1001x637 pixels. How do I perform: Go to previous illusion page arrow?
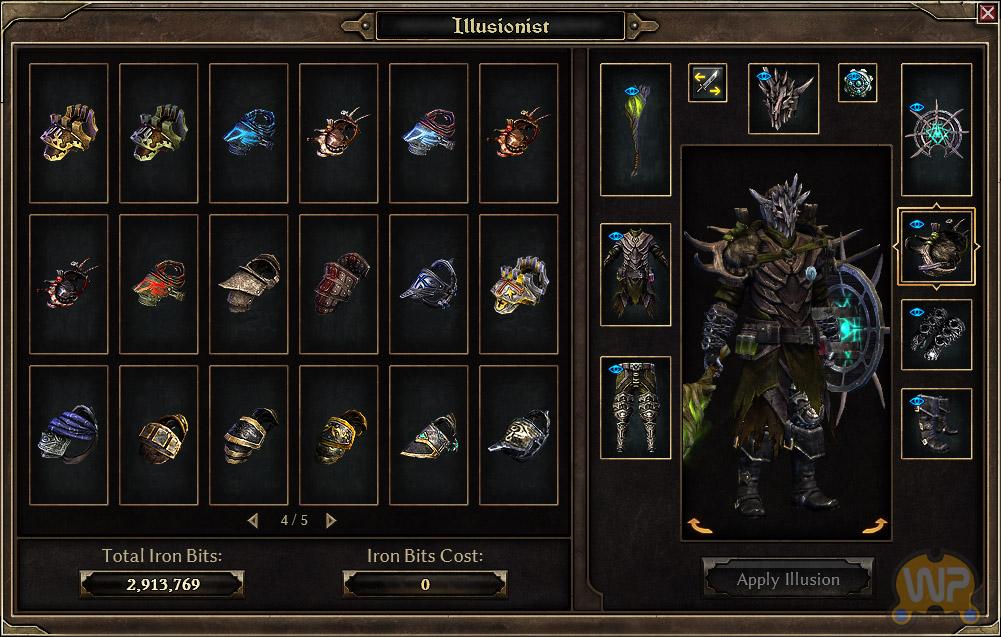pos(253,520)
